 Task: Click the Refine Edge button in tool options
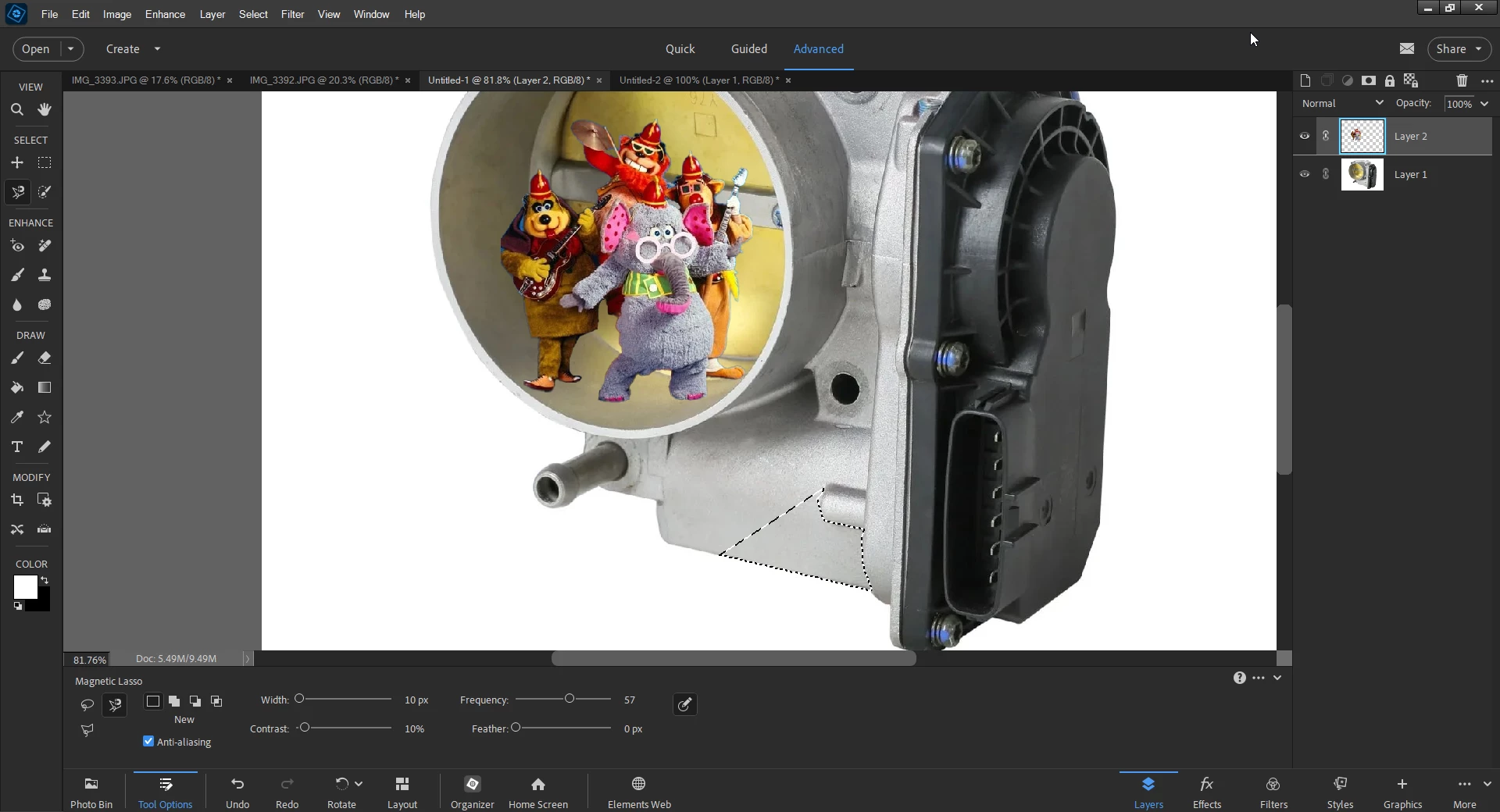[685, 704]
